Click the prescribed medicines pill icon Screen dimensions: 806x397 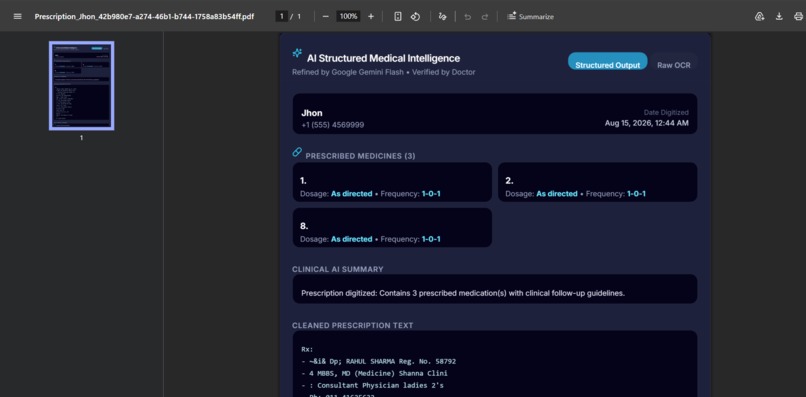pos(297,152)
